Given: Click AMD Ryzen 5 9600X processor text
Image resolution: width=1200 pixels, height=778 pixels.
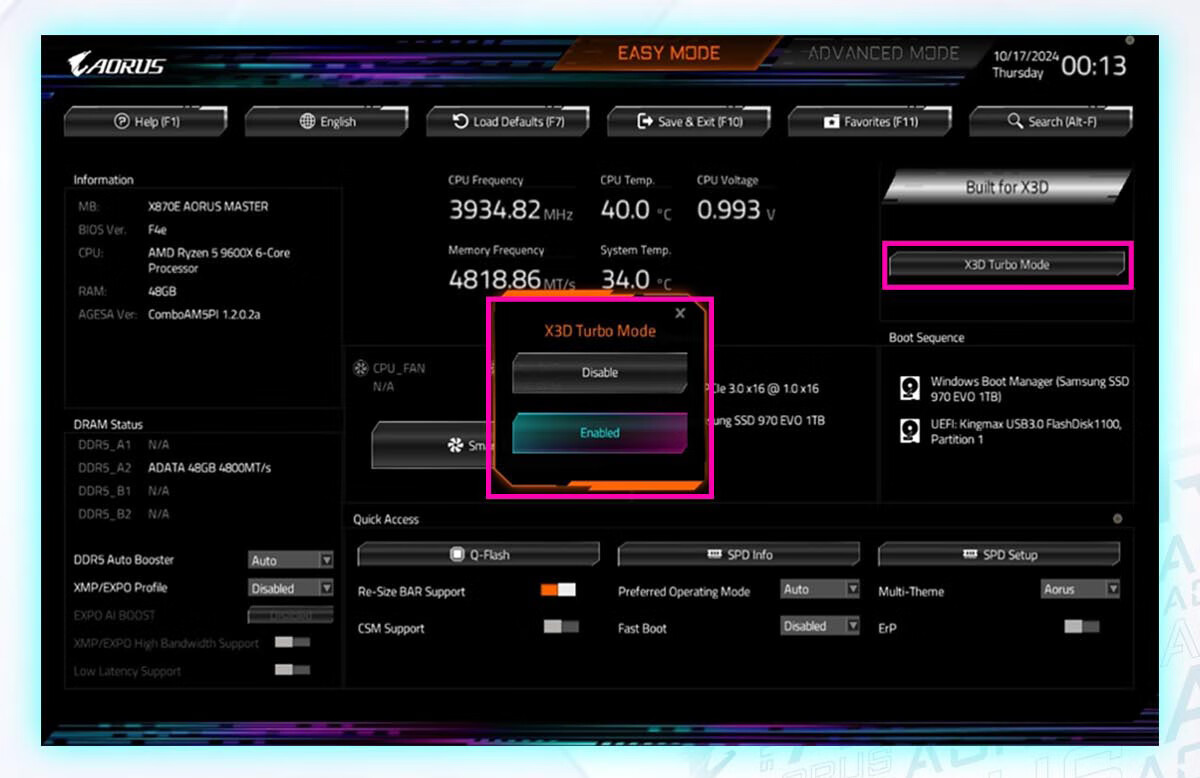Looking at the screenshot, I should pyautogui.click(x=219, y=260).
